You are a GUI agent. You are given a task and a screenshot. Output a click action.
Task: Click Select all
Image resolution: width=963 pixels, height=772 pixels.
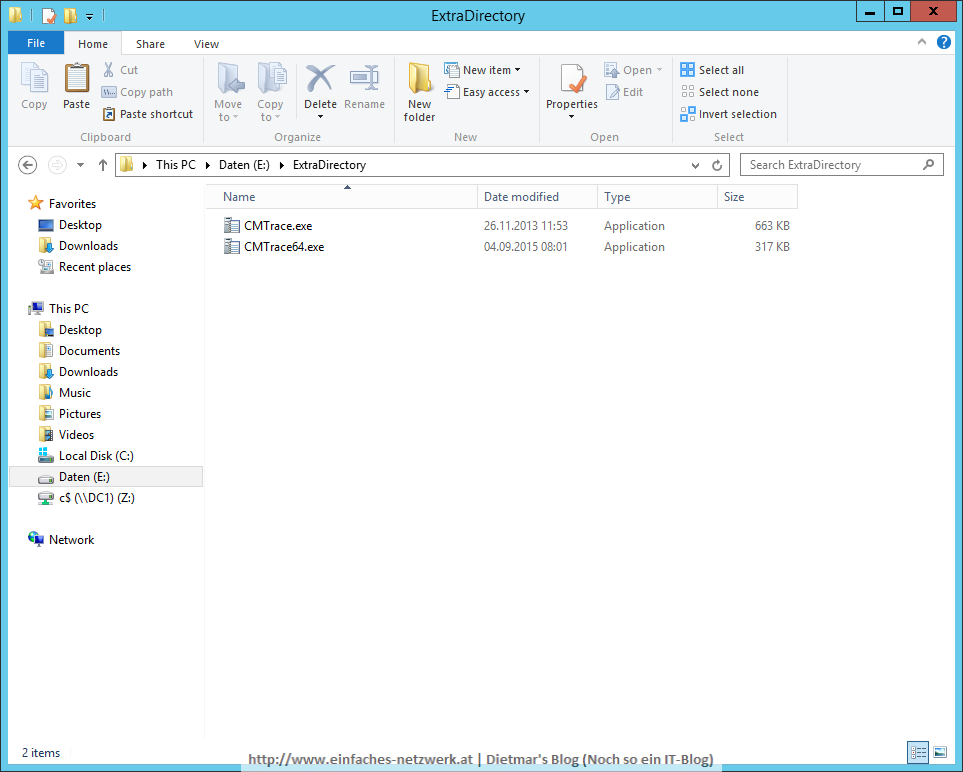[712, 70]
